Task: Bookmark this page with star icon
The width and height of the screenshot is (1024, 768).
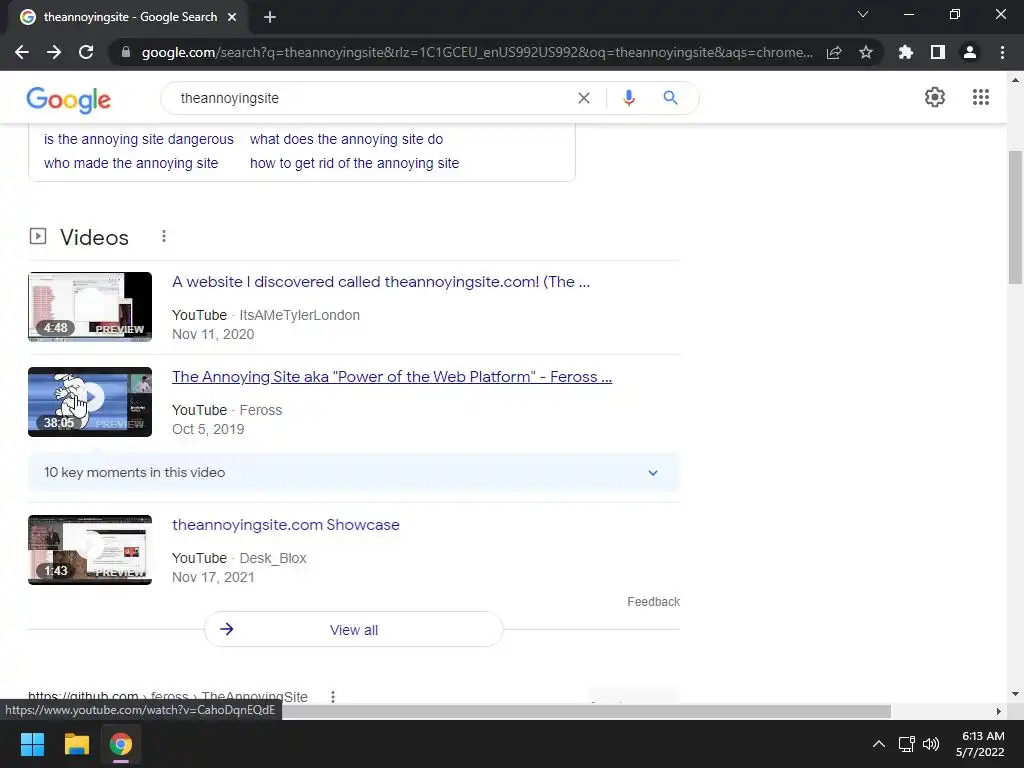Action: (x=866, y=52)
